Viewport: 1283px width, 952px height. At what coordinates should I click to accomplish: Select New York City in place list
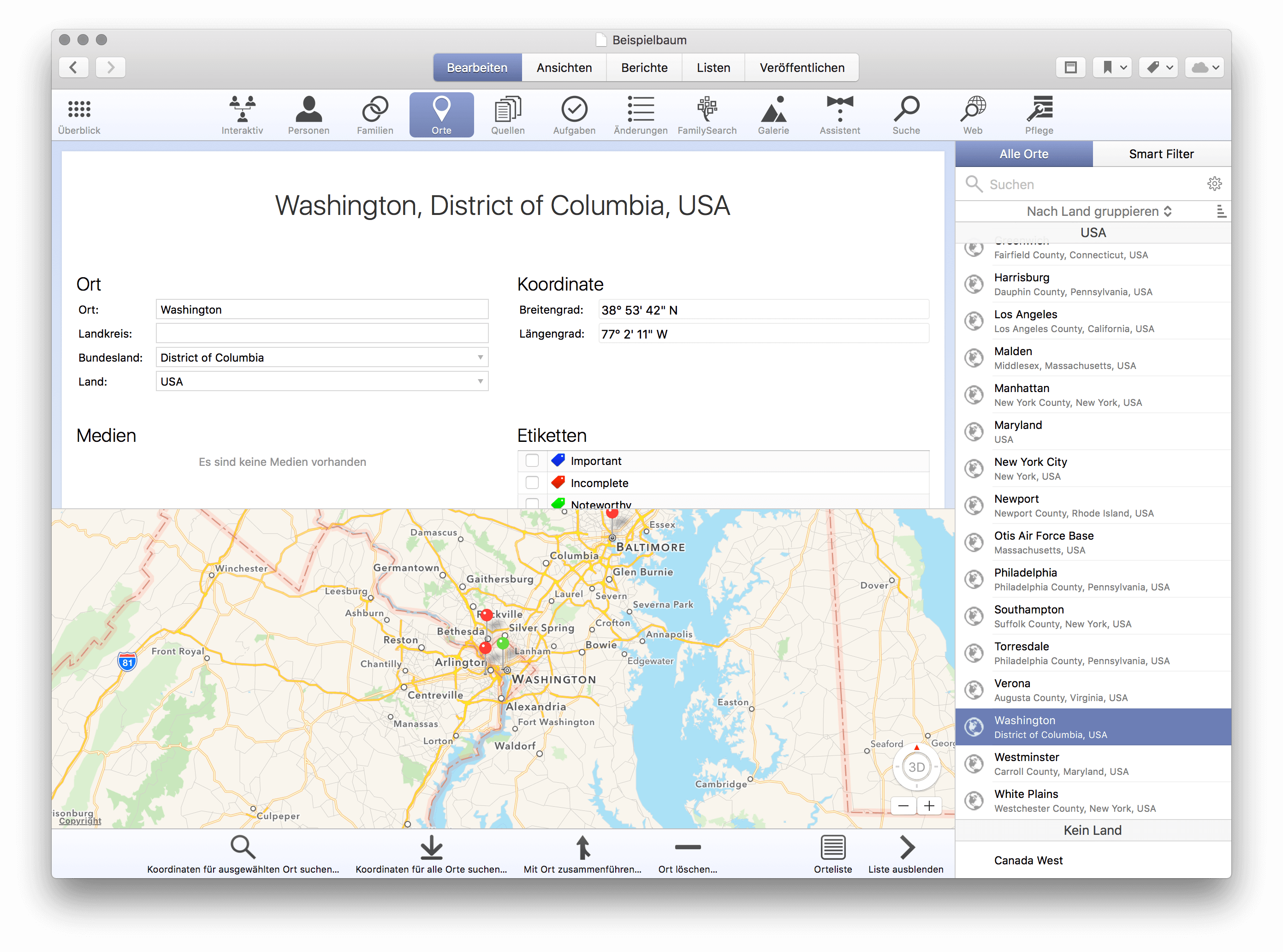[1093, 469]
